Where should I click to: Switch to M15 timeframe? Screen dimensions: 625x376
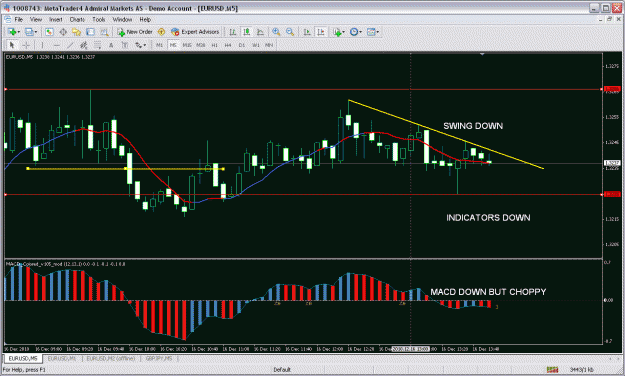(187, 45)
